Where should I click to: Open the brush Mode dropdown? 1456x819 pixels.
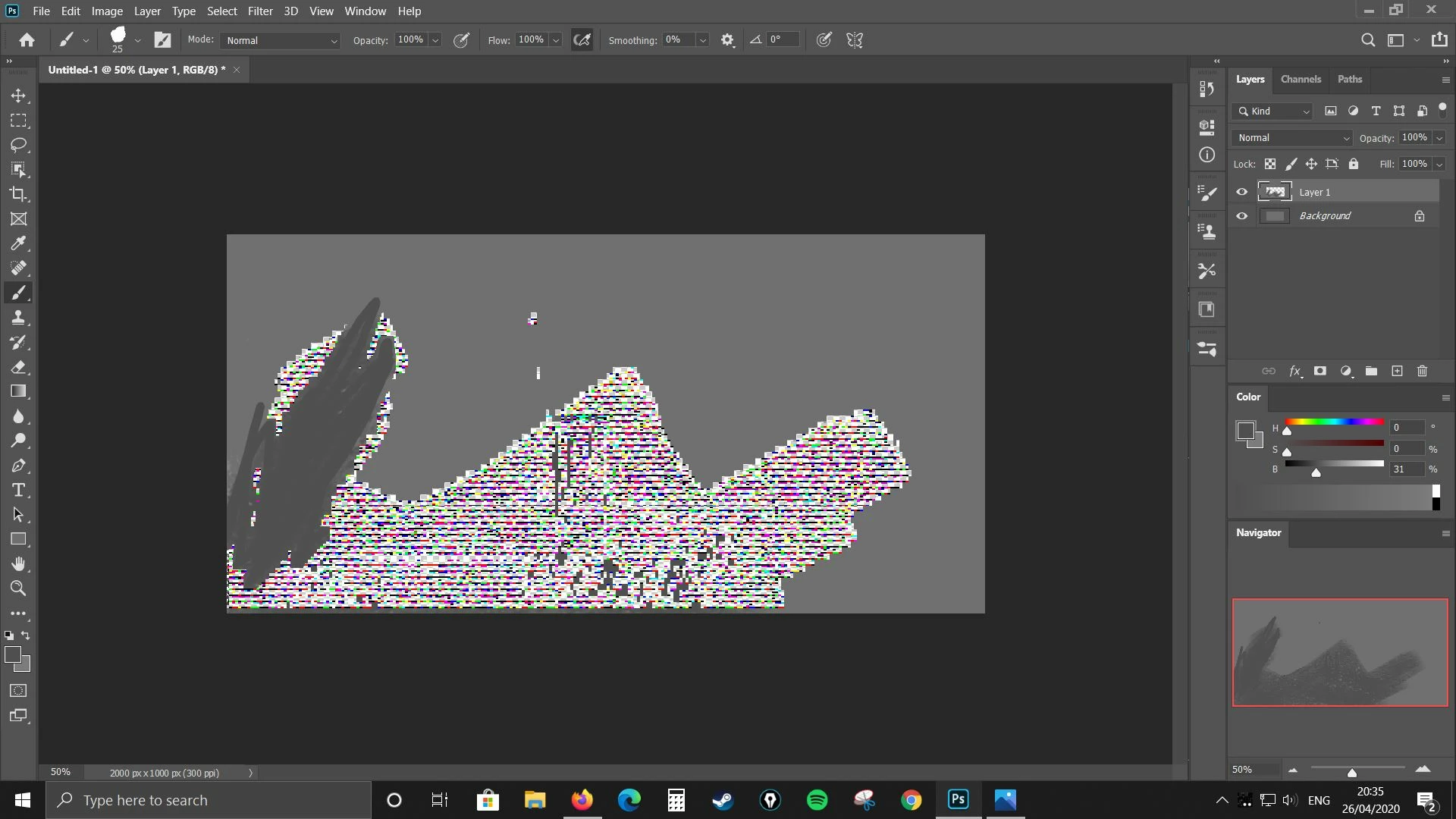281,40
